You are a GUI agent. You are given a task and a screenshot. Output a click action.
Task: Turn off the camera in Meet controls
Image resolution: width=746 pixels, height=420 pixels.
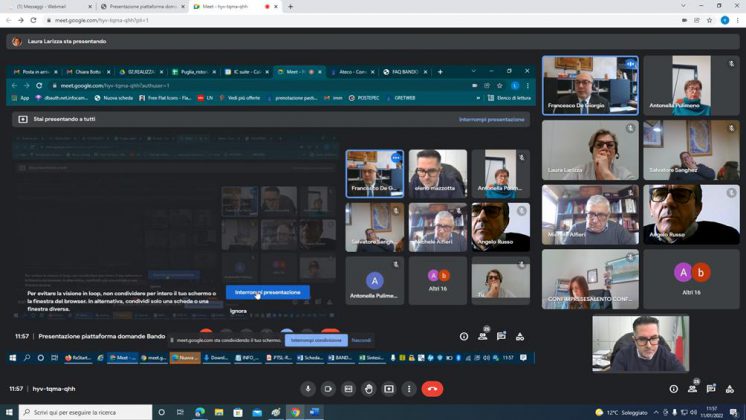click(x=328, y=389)
